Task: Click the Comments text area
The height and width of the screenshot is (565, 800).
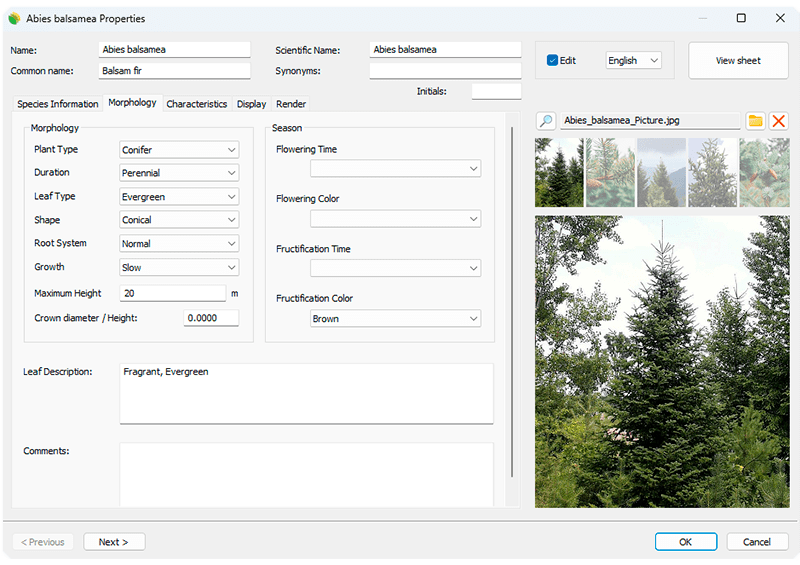Action: pos(306,475)
